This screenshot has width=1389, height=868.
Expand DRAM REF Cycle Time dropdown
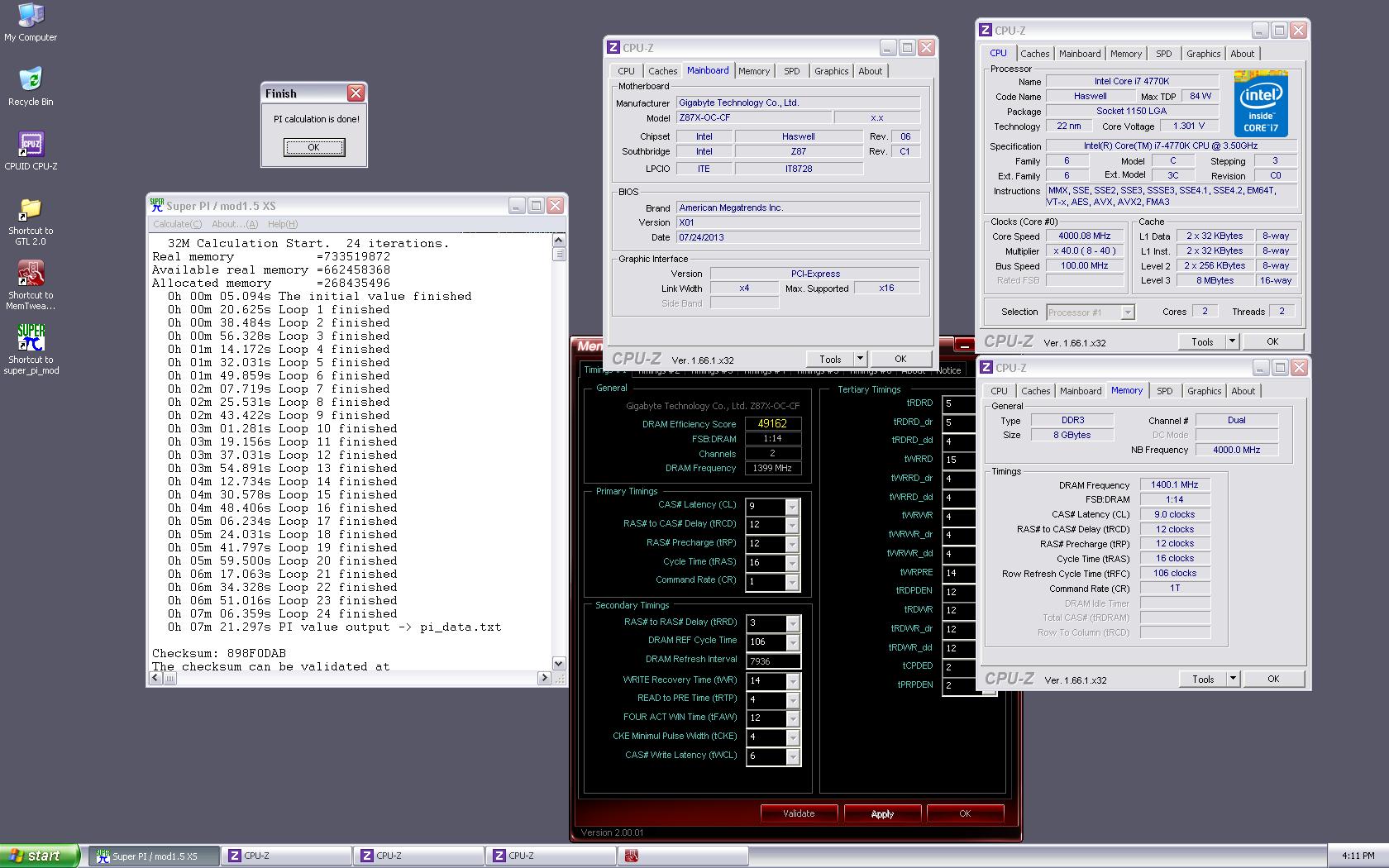(x=792, y=642)
